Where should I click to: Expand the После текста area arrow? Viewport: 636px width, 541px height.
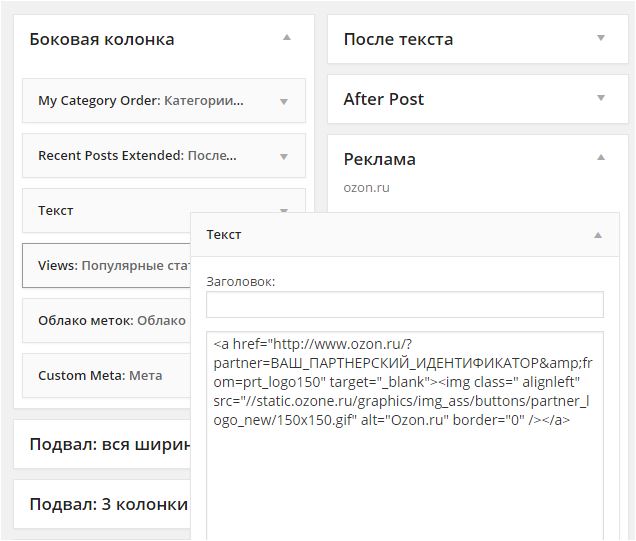tap(601, 38)
